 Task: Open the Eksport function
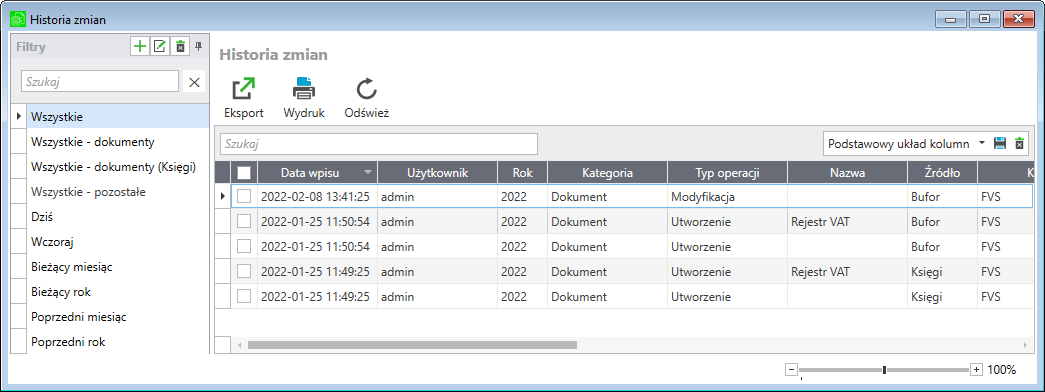[x=243, y=99]
